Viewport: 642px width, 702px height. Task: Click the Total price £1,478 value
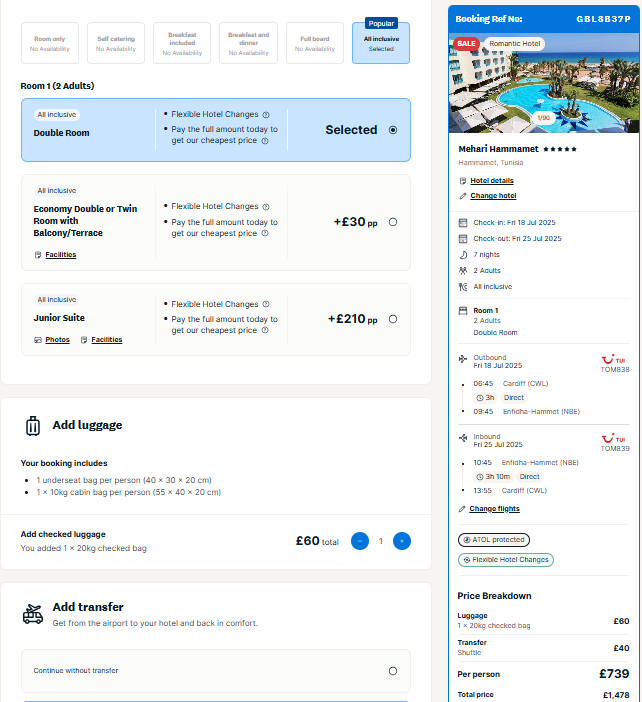616,695
